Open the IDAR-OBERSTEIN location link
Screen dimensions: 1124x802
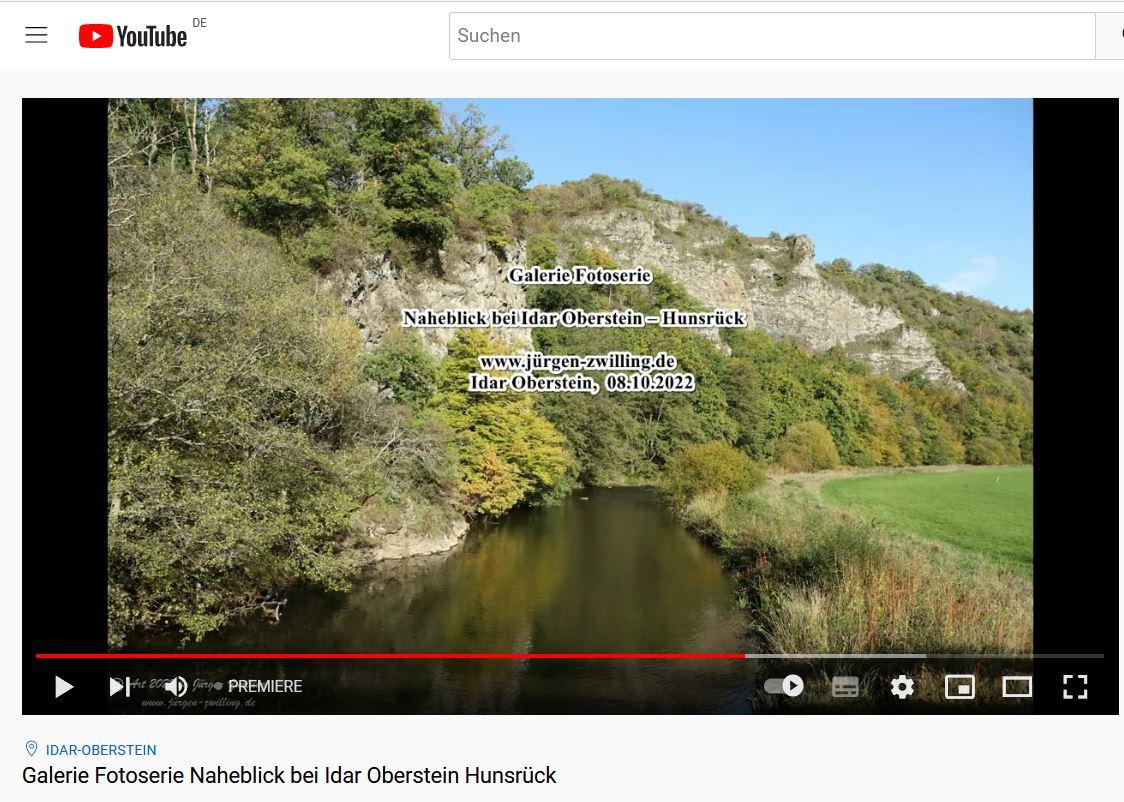pos(101,750)
